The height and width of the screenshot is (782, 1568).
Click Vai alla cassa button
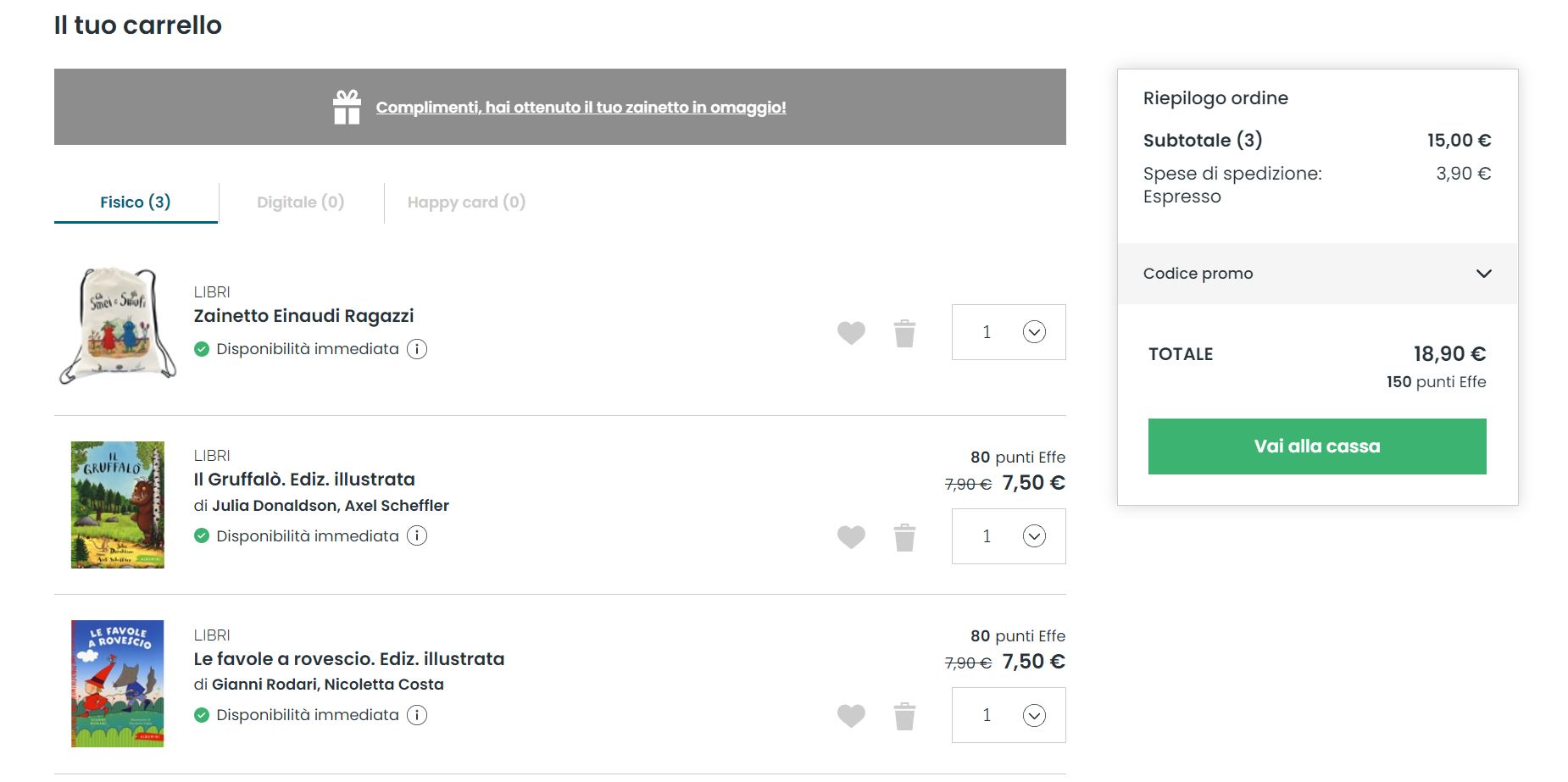point(1317,446)
